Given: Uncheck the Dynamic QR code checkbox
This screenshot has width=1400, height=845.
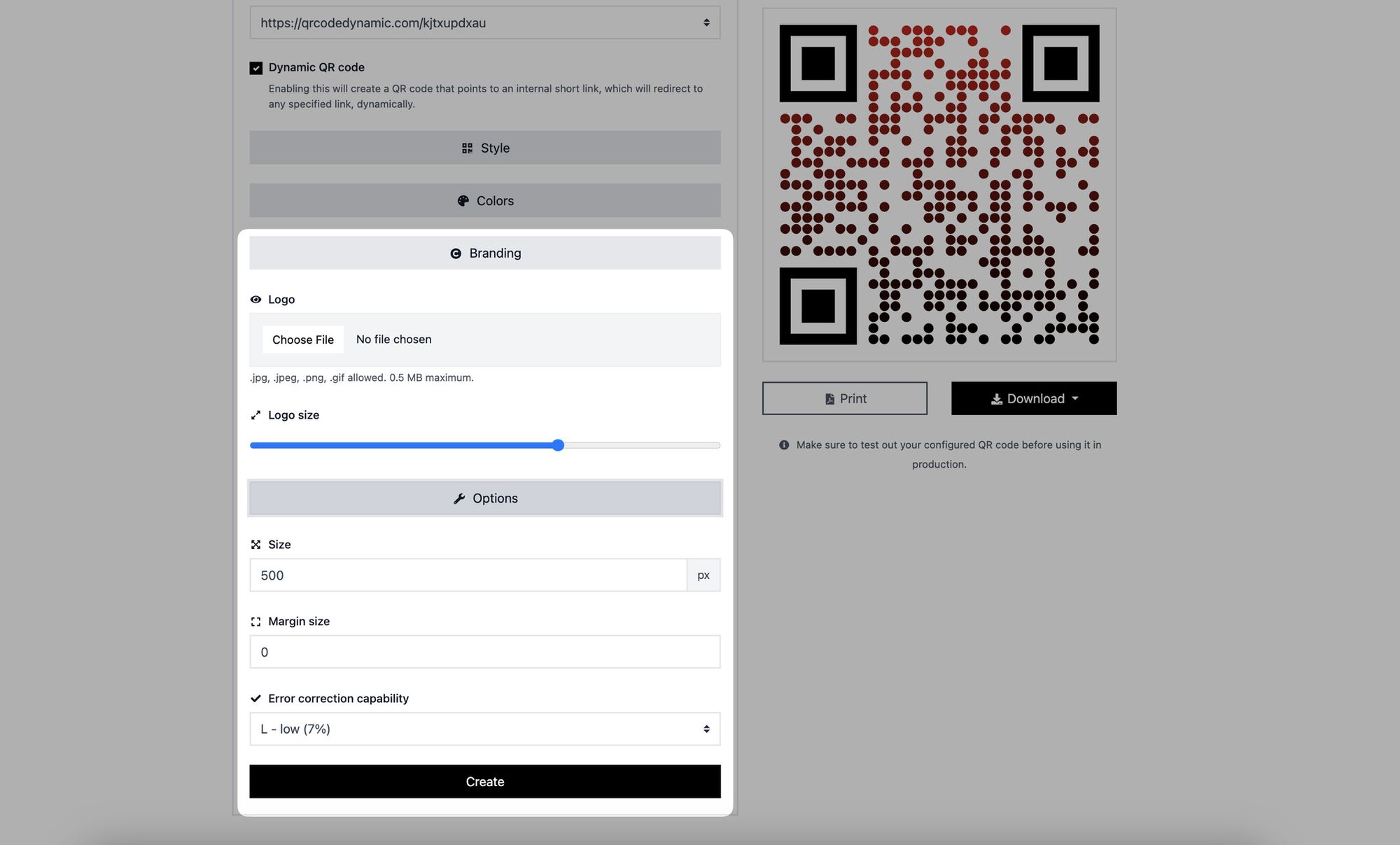Looking at the screenshot, I should click(x=256, y=68).
